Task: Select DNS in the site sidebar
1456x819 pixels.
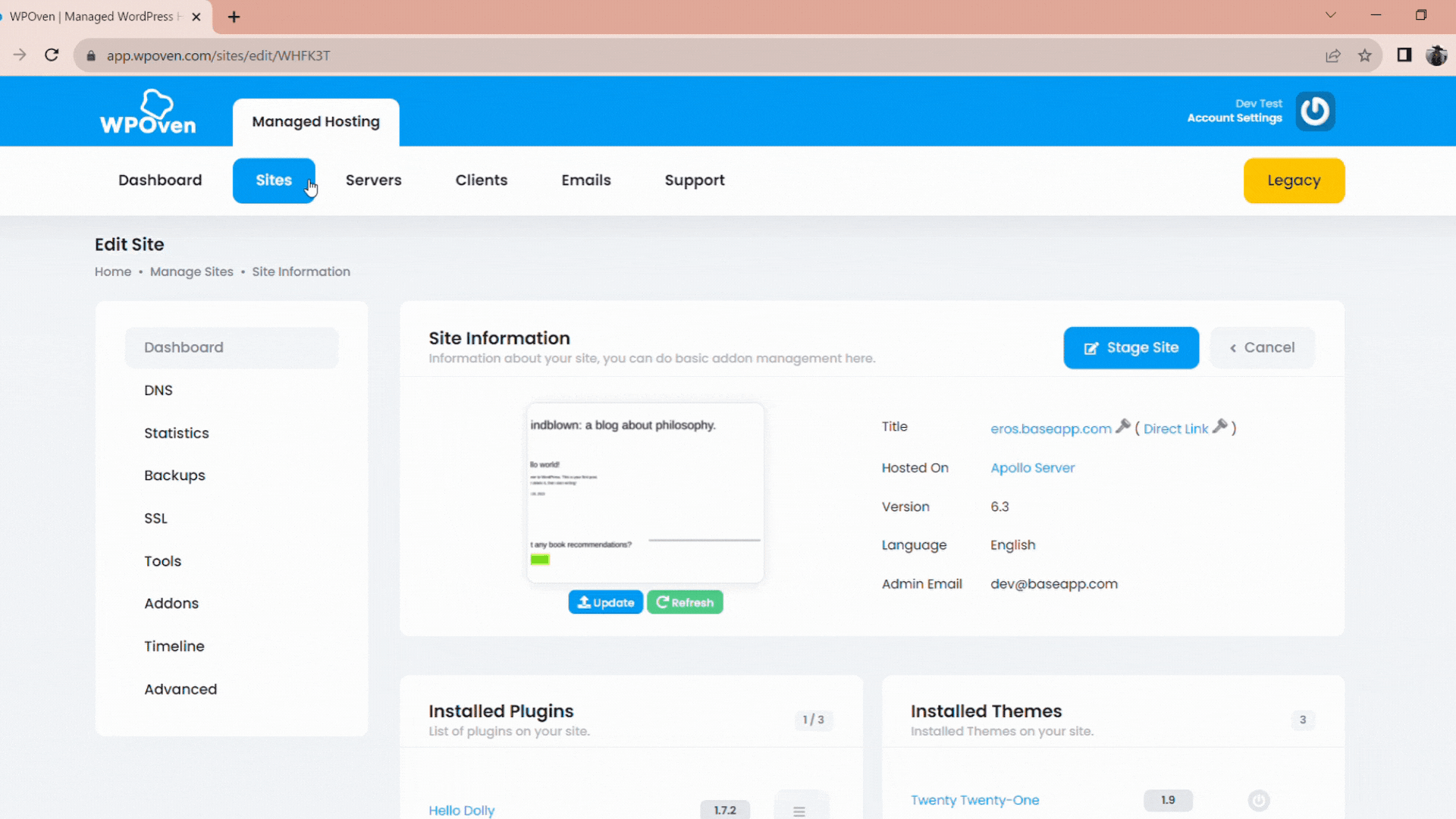Action: (x=158, y=391)
